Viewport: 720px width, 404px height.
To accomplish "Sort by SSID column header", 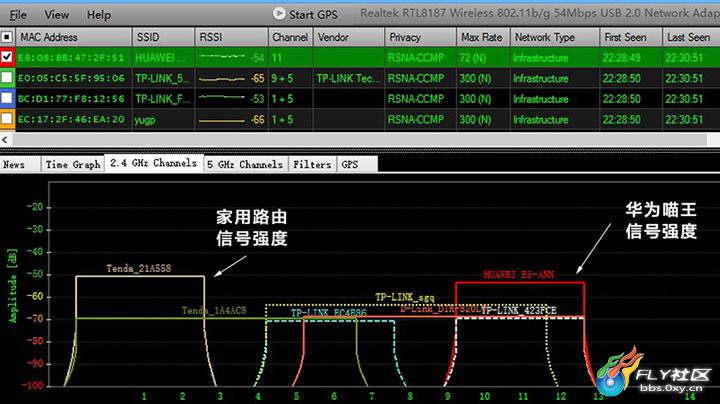I will (163, 37).
